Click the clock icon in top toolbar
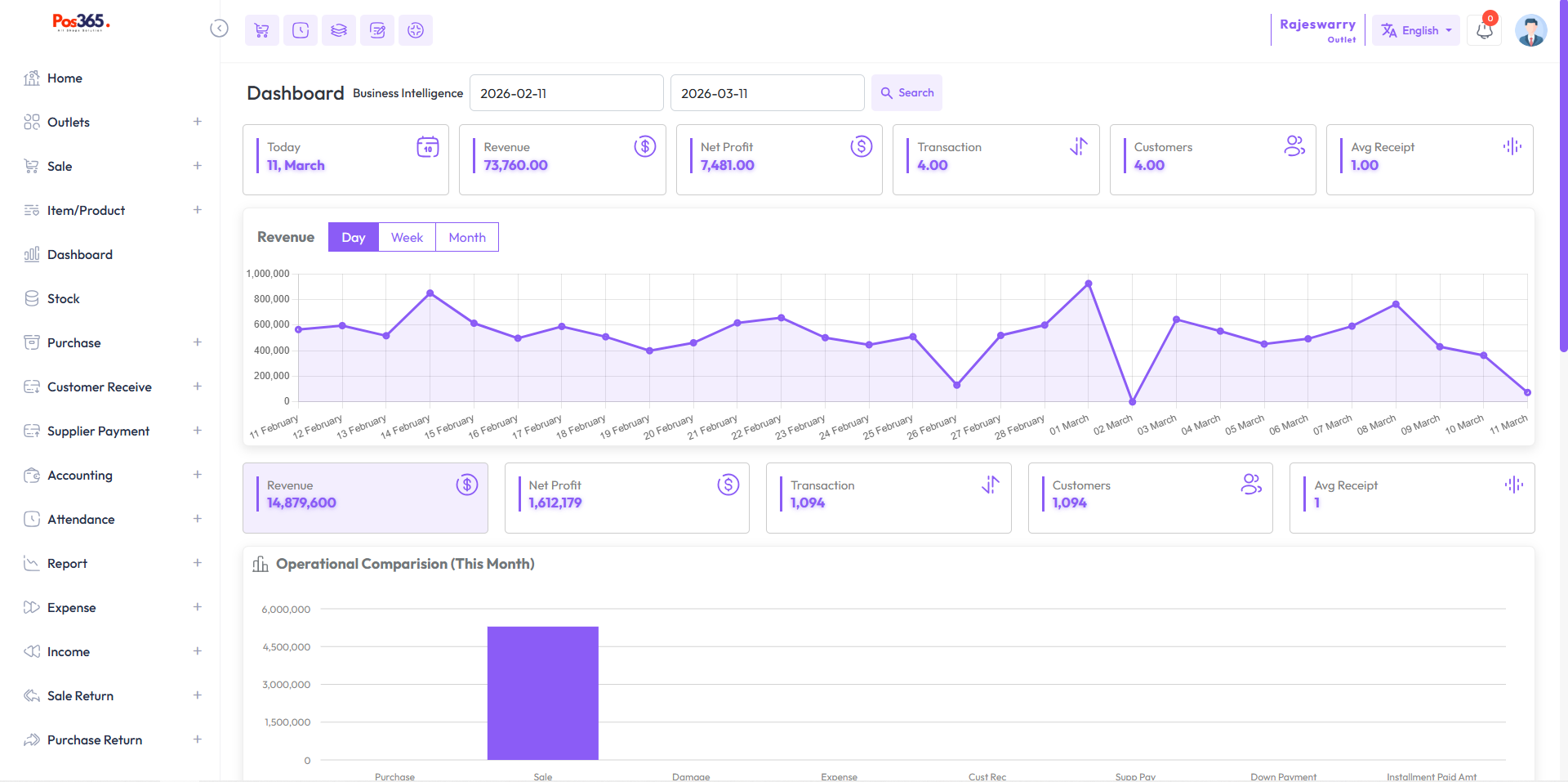Screen dimensions: 1568x782 301,30
